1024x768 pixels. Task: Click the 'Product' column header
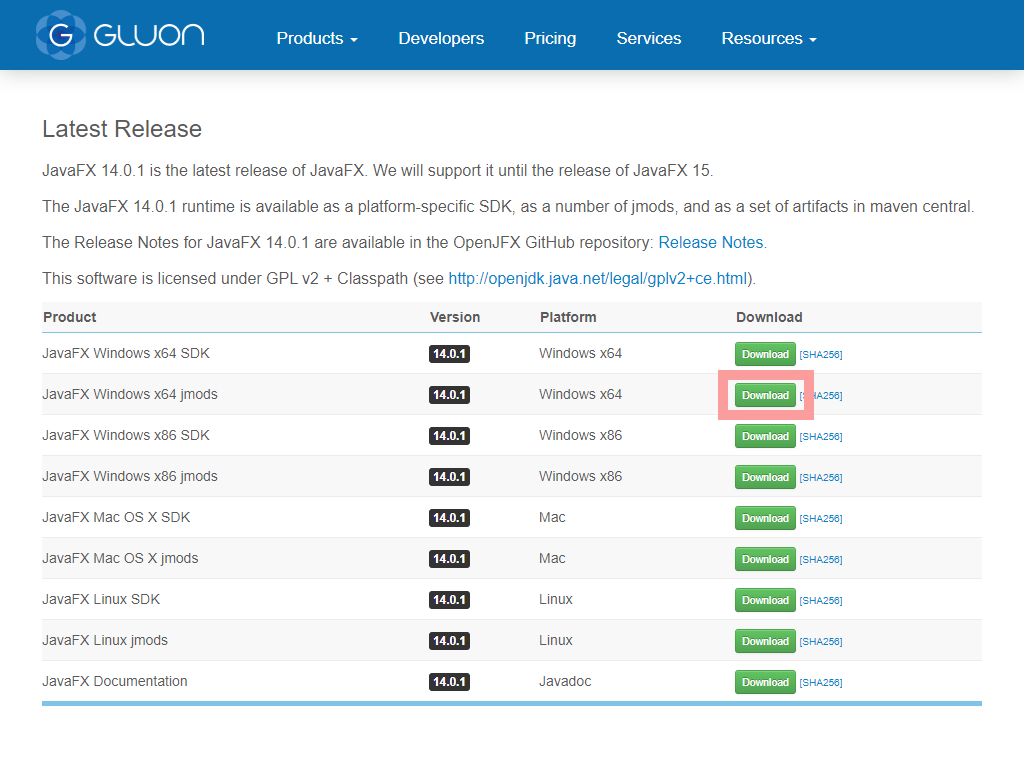(70, 317)
